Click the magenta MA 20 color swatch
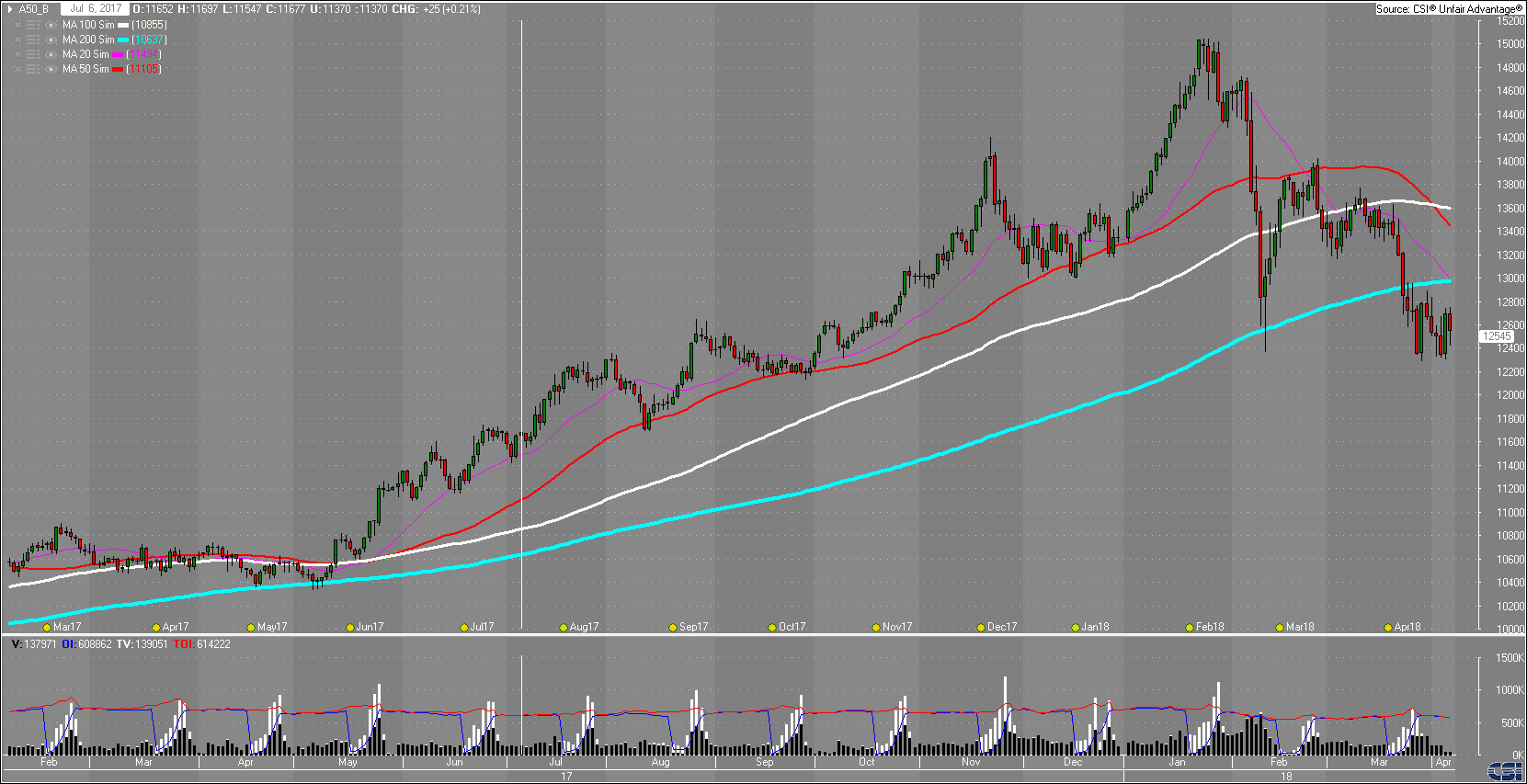The image size is (1527, 784). click(x=118, y=55)
